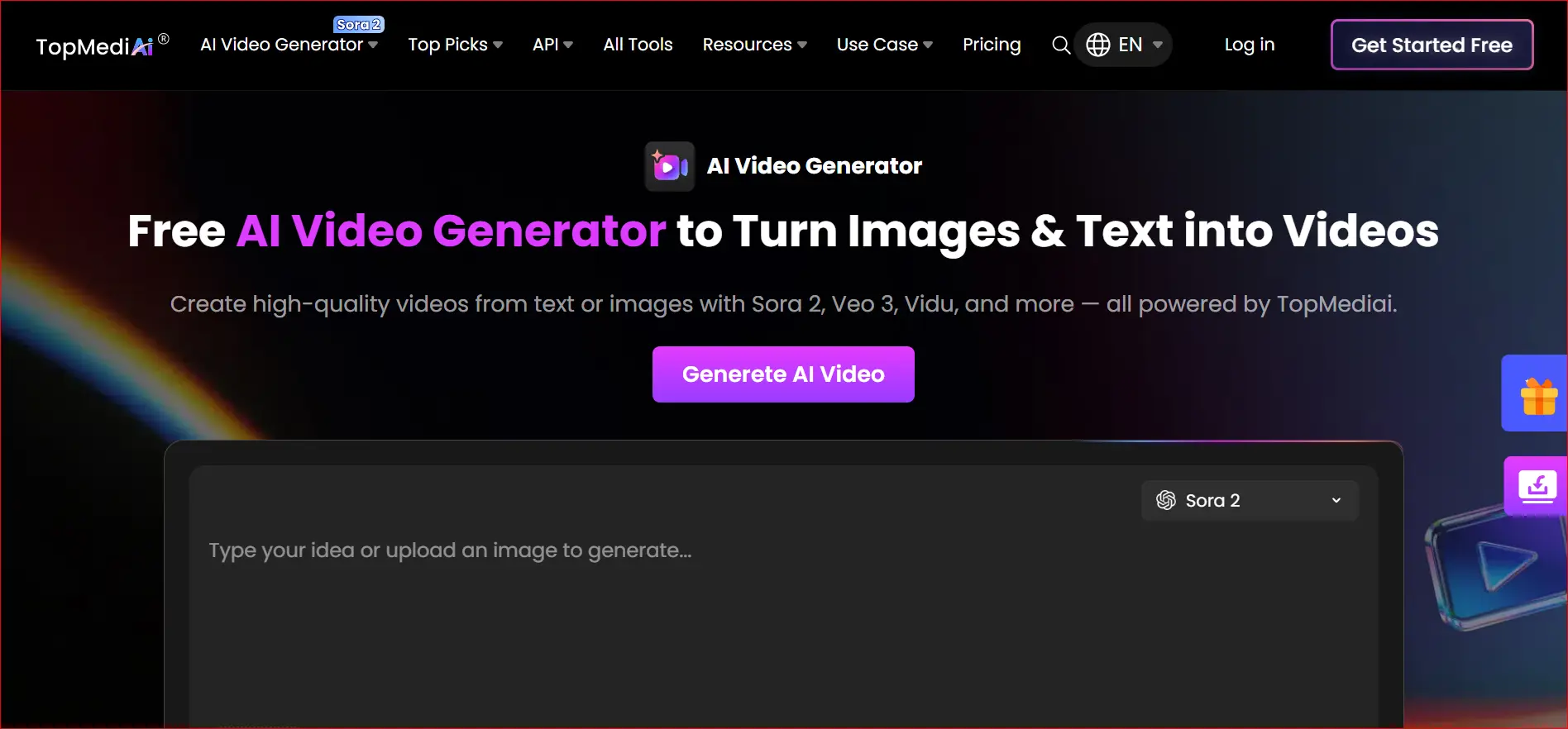This screenshot has width=1568, height=729.
Task: Open the Use Case dropdown
Action: [885, 45]
